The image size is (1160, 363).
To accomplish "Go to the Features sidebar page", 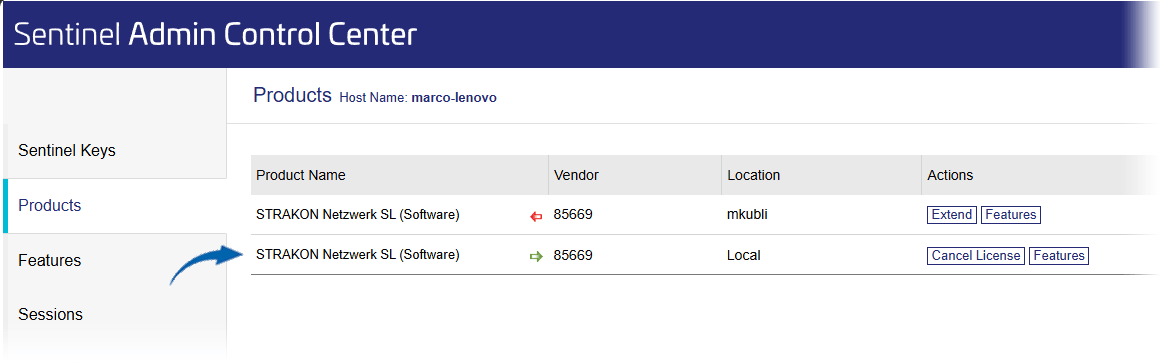I will 50,261.
